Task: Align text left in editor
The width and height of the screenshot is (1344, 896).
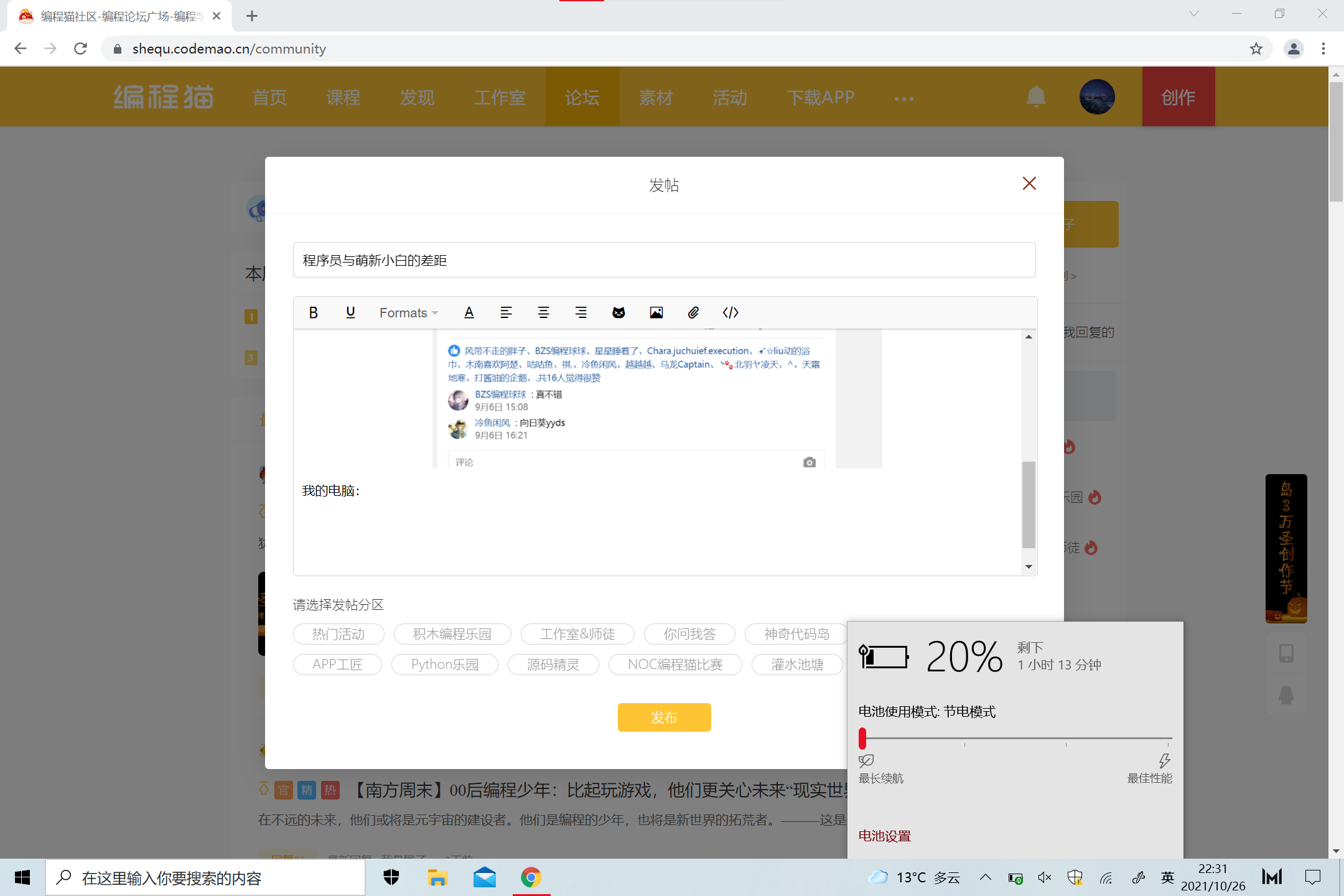Action: [x=506, y=312]
